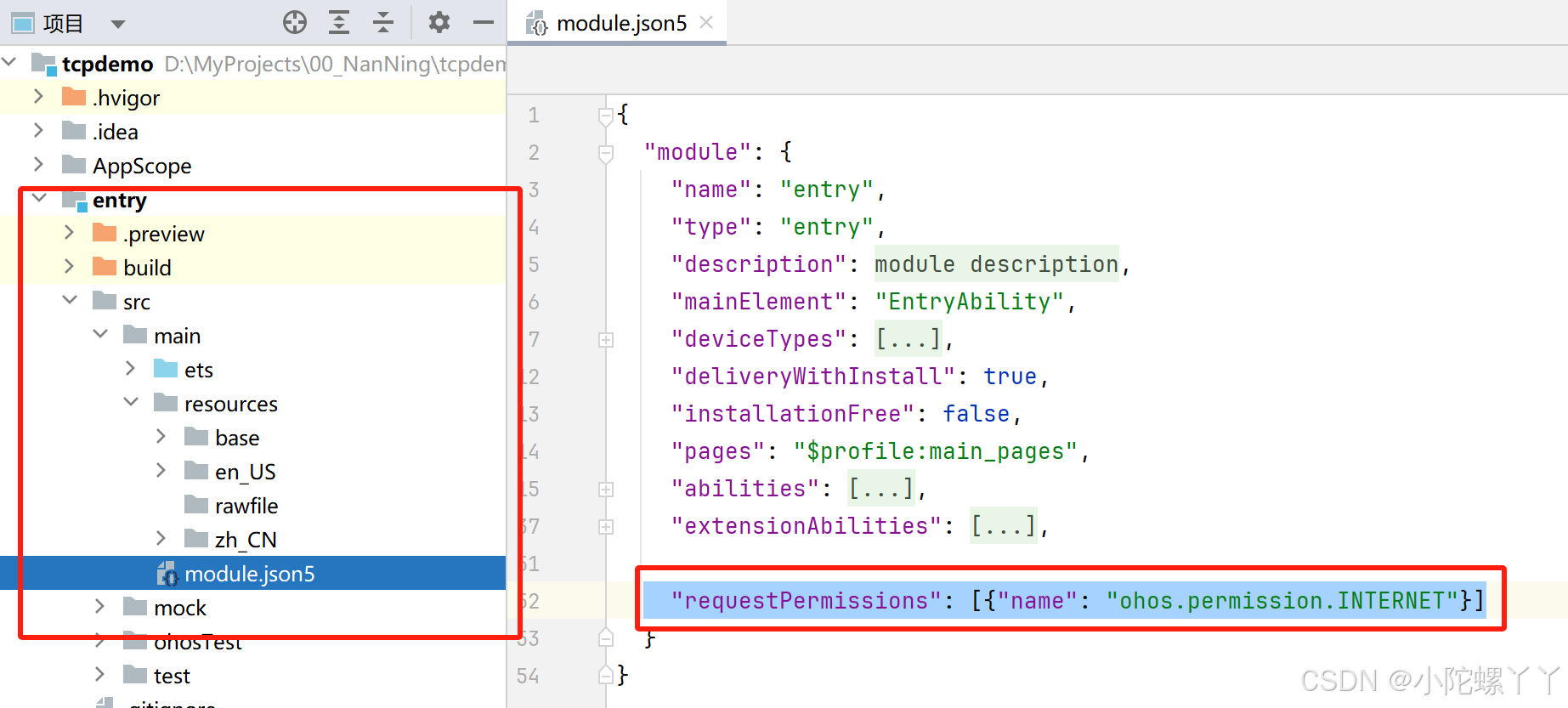Image resolution: width=1568 pixels, height=708 pixels.
Task: Click the Collapse All toolbar icon
Action: (x=383, y=23)
